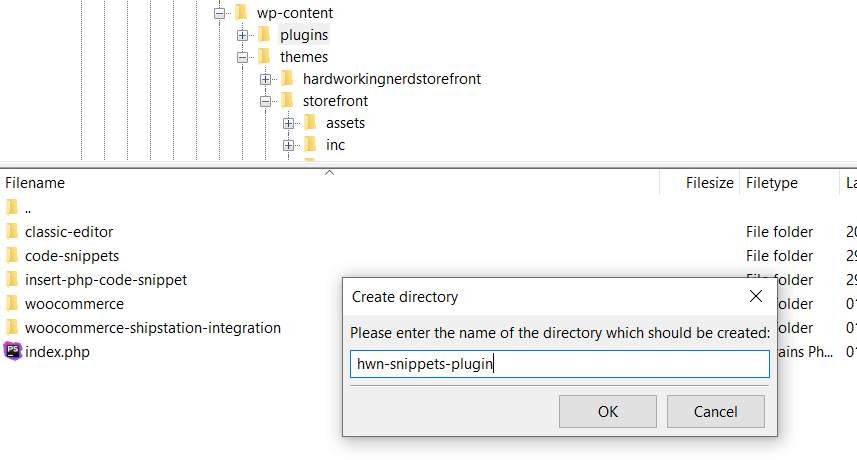Click the insert-php-code-snippet folder icon
Image resolution: width=857 pixels, height=460 pixels.
pyautogui.click(x=12, y=280)
